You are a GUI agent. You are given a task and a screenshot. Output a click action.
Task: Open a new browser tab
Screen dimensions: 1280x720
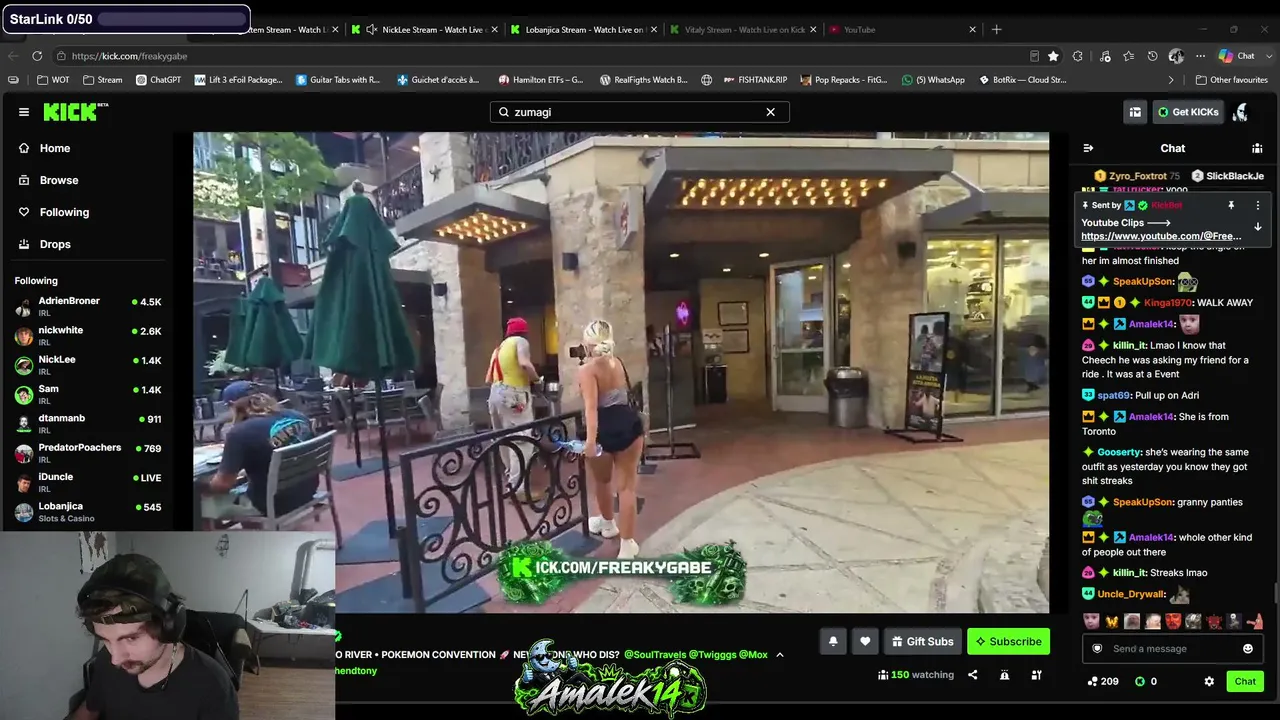click(996, 30)
